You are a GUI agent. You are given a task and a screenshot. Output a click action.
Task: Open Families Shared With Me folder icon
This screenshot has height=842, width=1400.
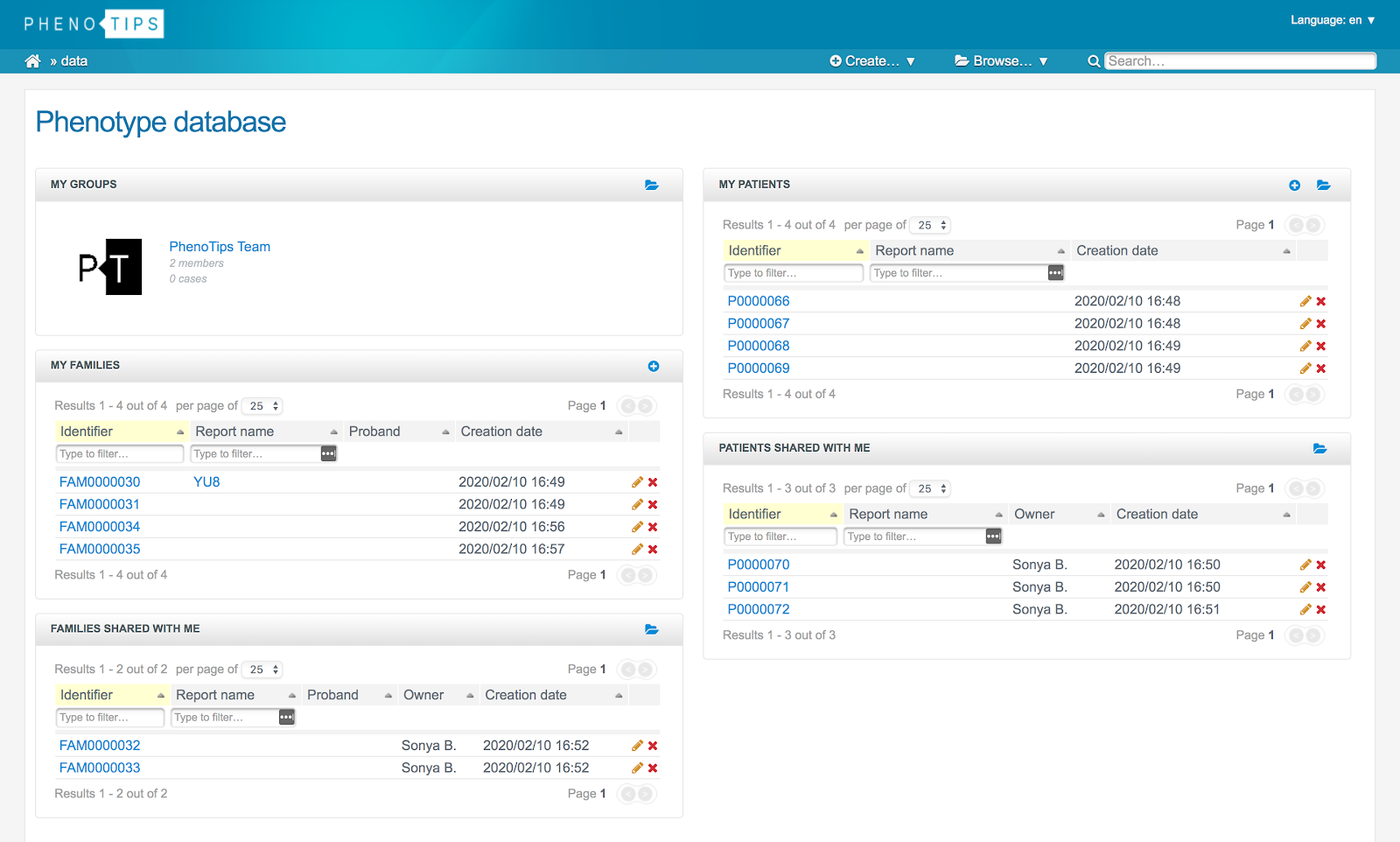click(x=652, y=629)
